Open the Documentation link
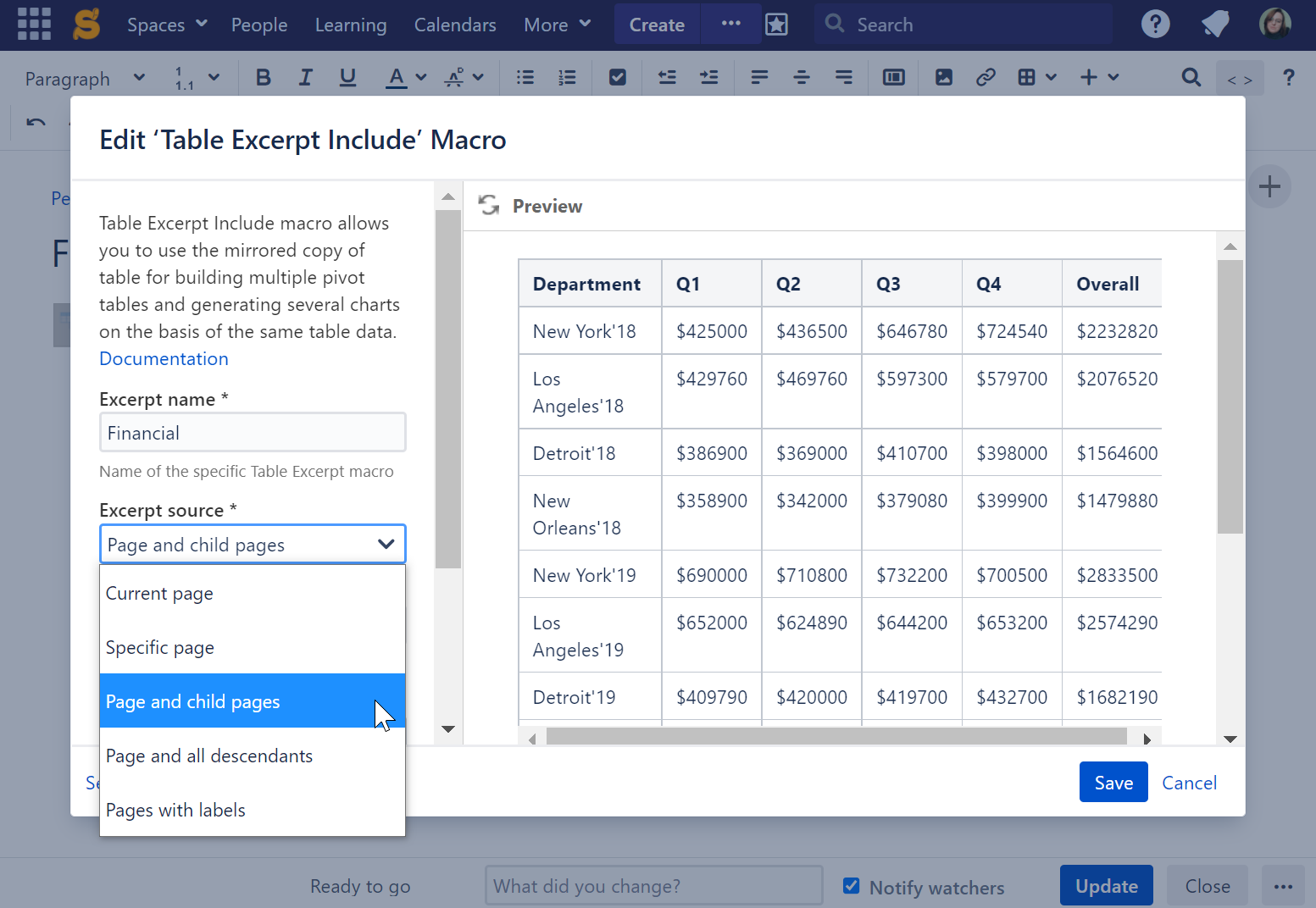Screen dimensions: 1316x908 164,358
